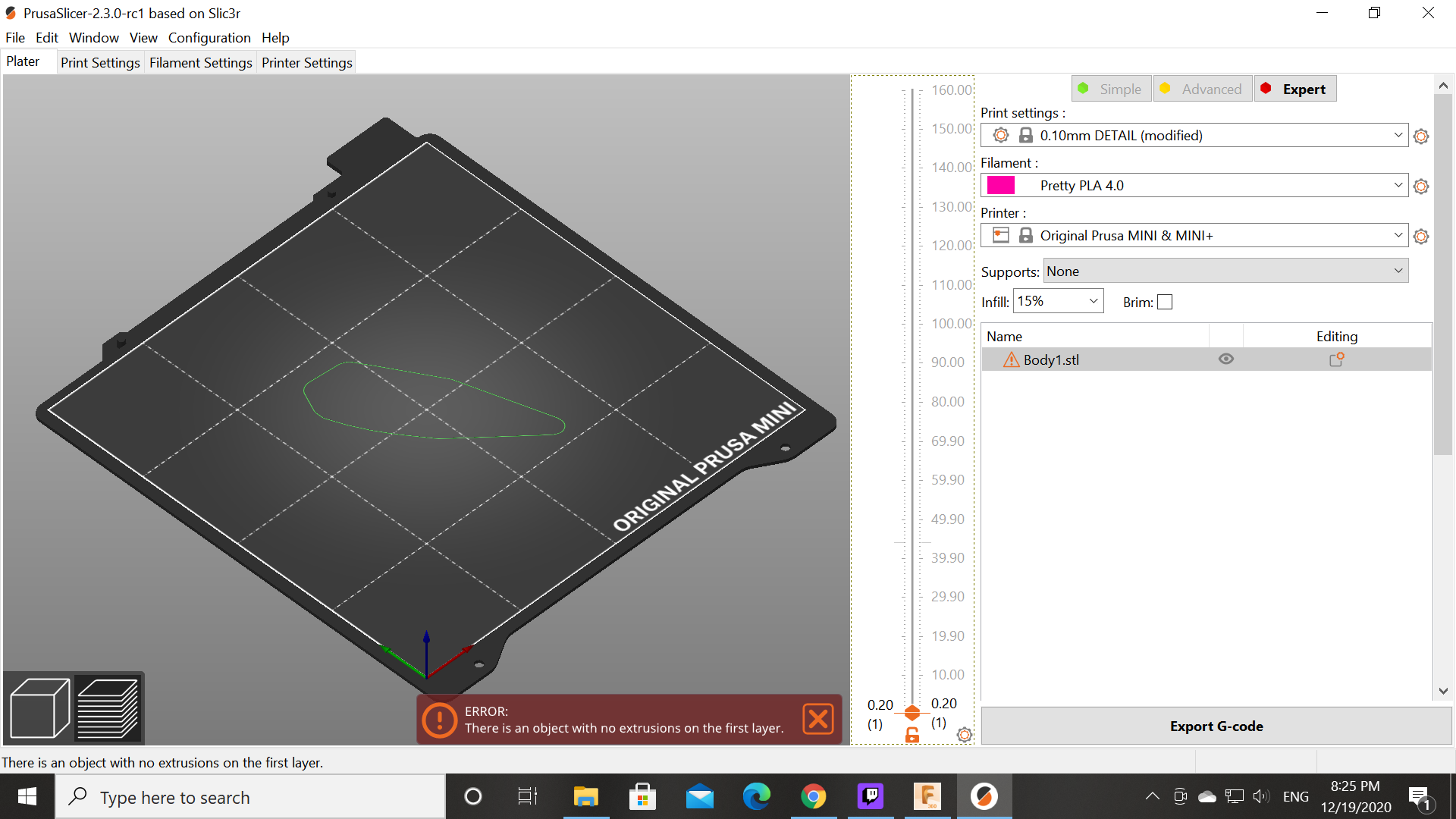Dismiss the error notification
This screenshot has width=1456, height=819.
click(x=817, y=719)
